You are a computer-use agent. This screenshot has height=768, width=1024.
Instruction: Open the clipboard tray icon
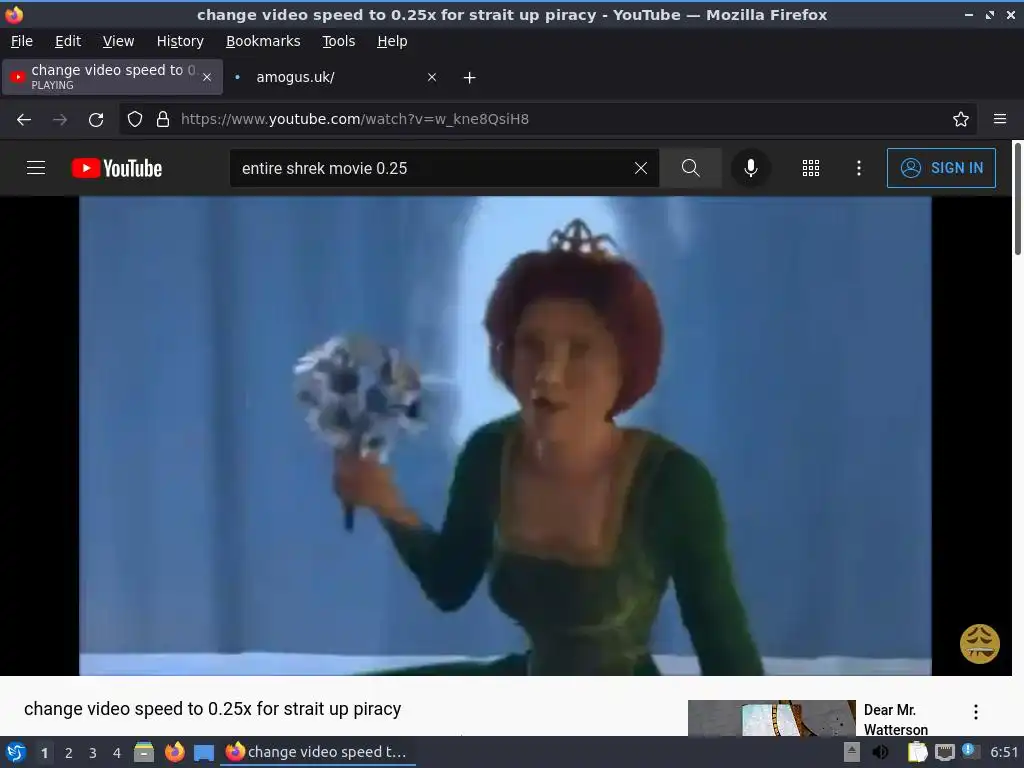[x=918, y=752]
